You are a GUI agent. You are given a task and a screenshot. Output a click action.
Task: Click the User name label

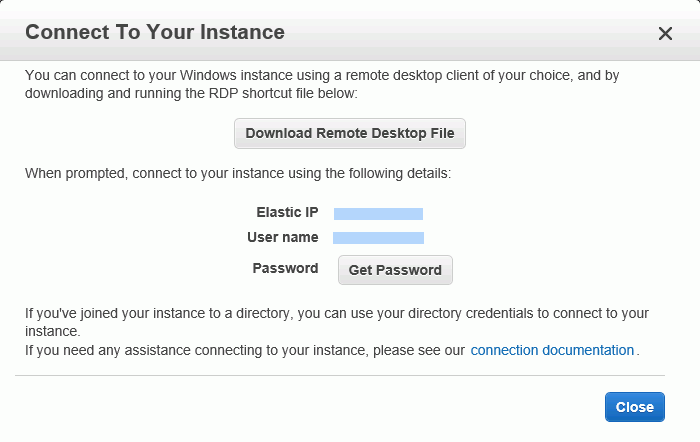click(x=283, y=237)
